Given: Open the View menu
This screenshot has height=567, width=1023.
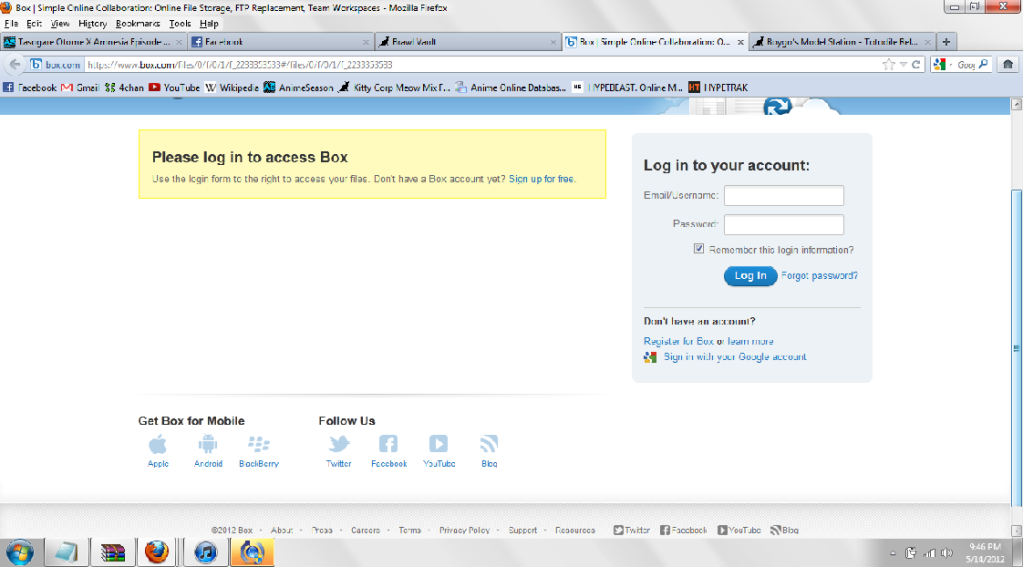Looking at the screenshot, I should (59, 23).
